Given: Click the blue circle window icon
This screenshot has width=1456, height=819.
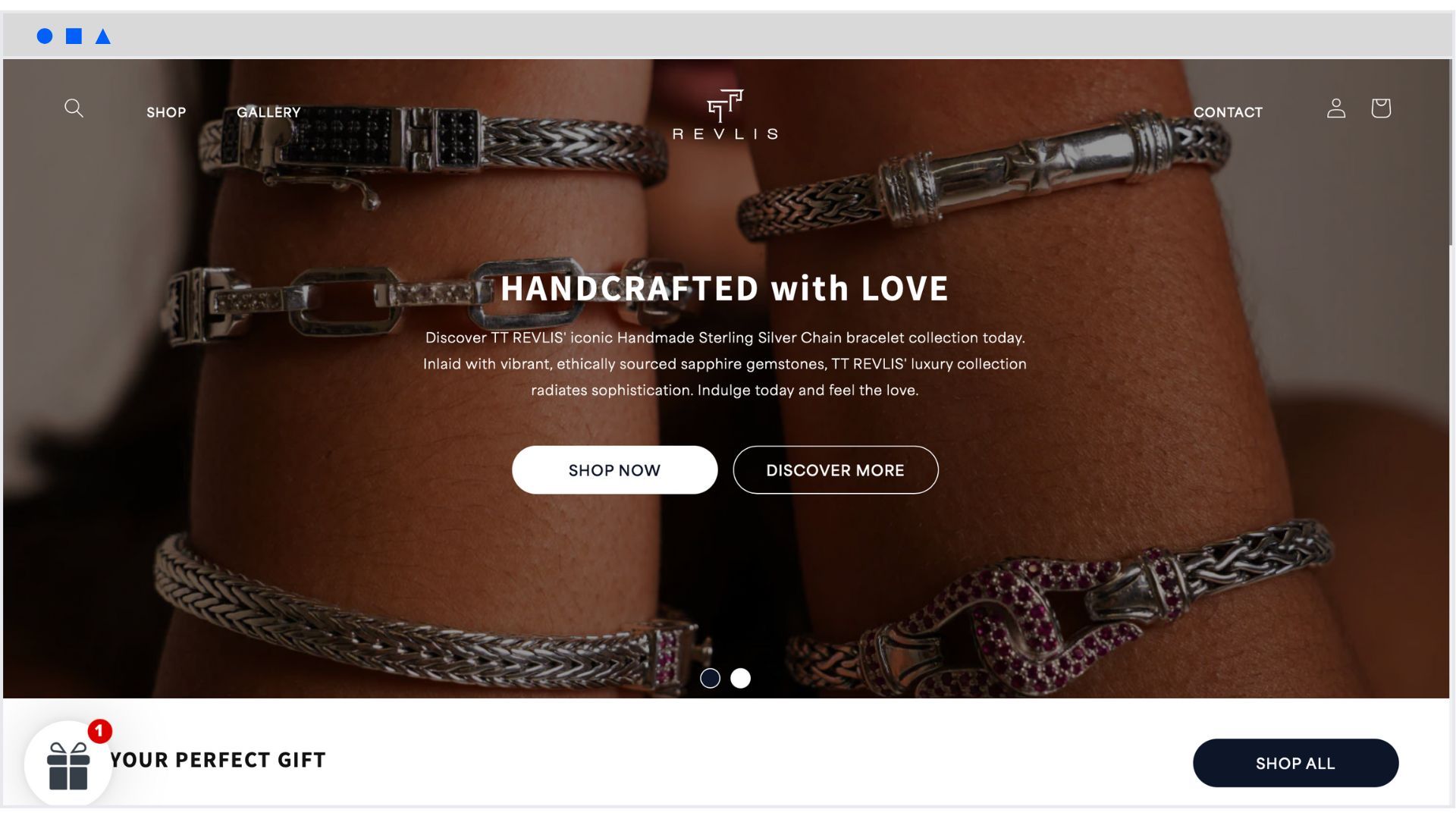Looking at the screenshot, I should point(45,36).
